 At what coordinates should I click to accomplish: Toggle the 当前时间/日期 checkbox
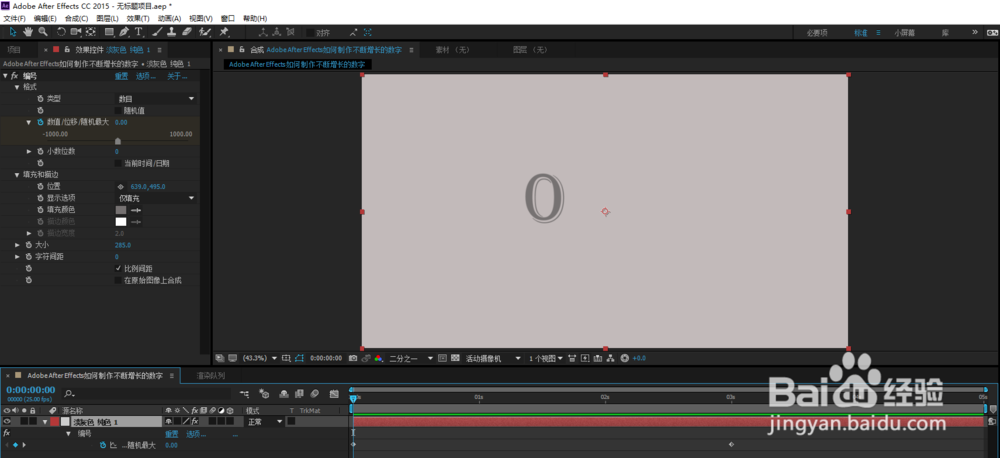tap(118, 163)
